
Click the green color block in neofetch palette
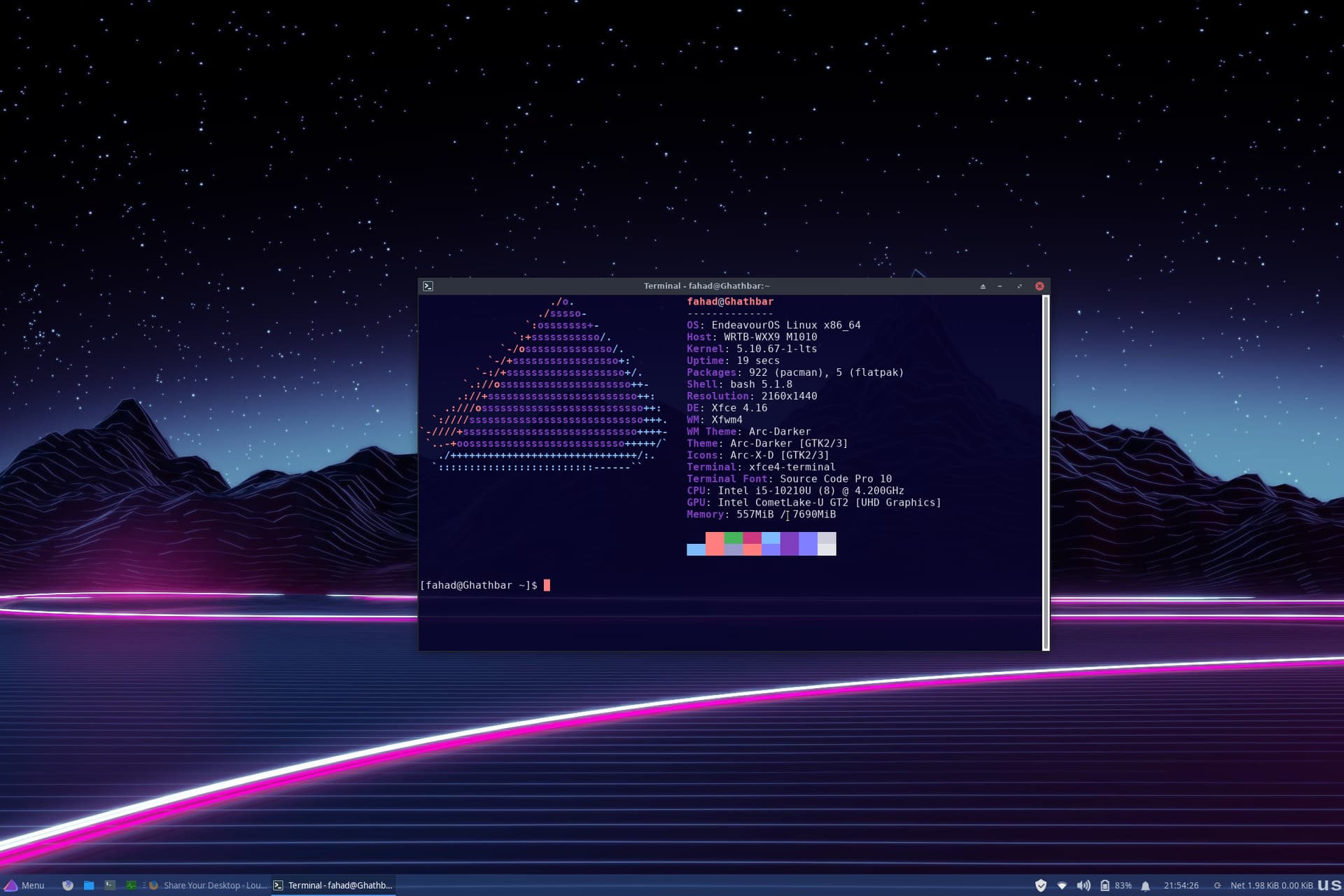[x=734, y=538]
